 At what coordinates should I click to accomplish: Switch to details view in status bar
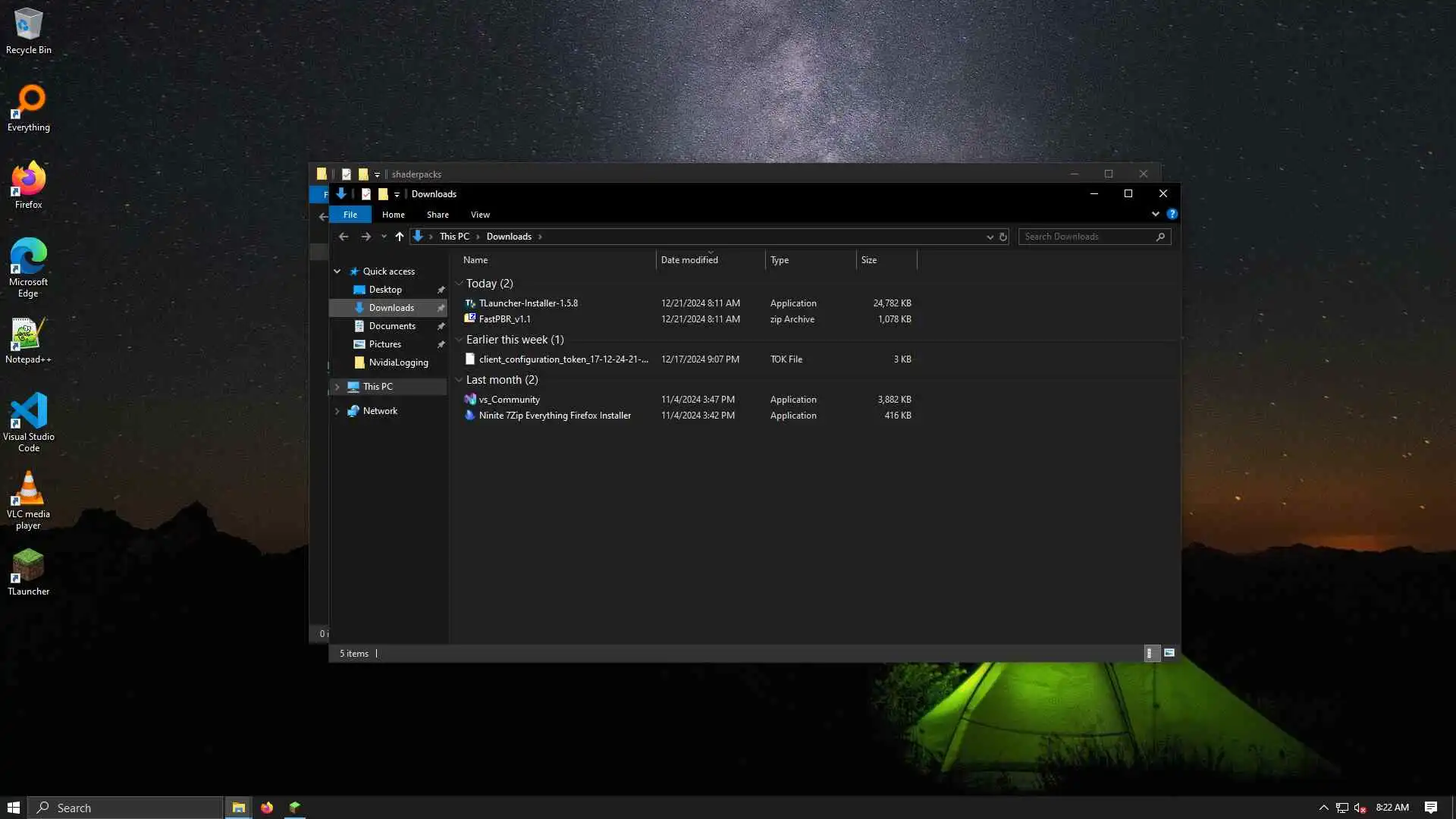tap(1150, 653)
